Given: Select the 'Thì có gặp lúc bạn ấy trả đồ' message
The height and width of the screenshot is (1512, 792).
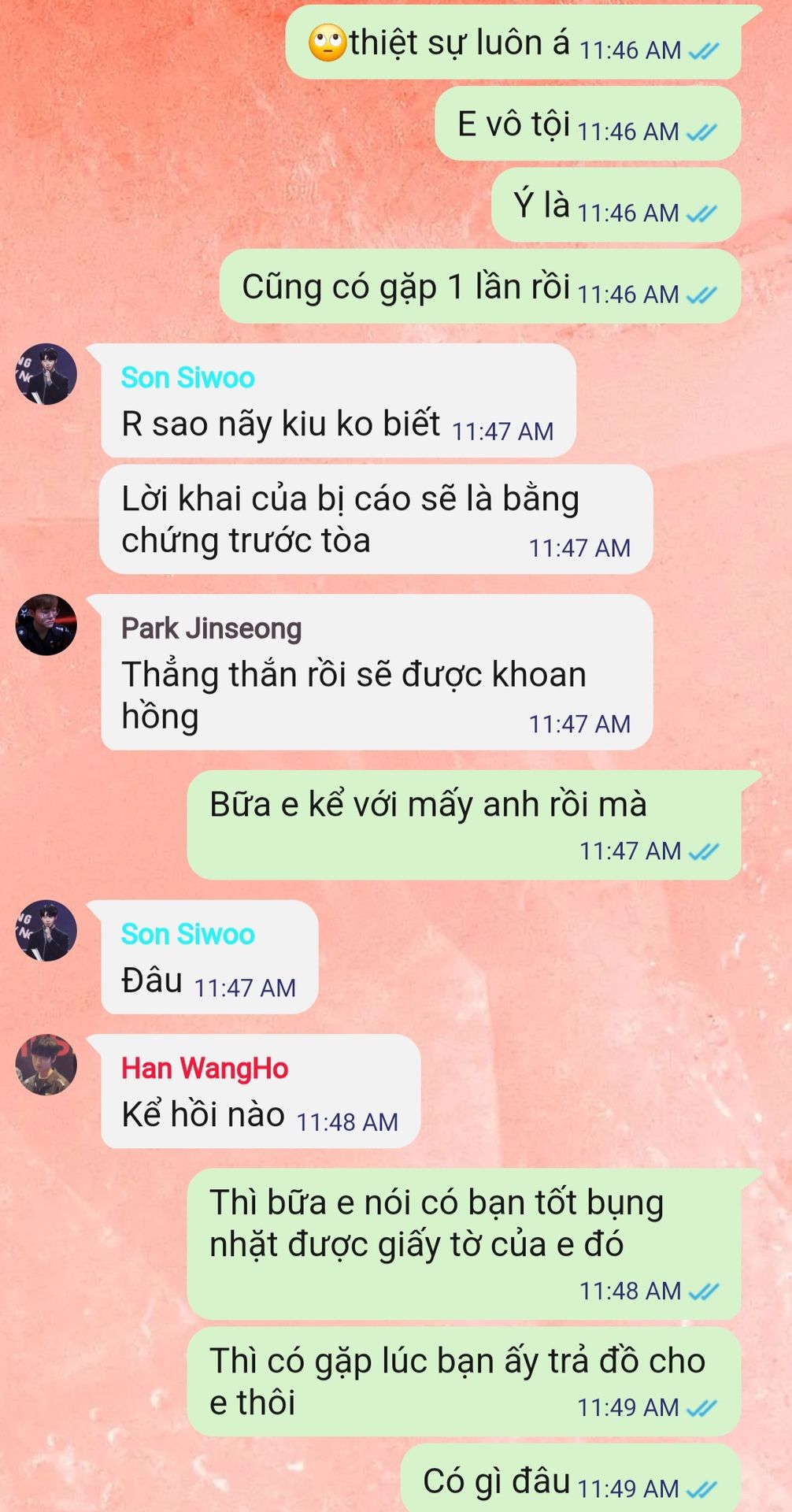Looking at the screenshot, I should (x=464, y=1382).
